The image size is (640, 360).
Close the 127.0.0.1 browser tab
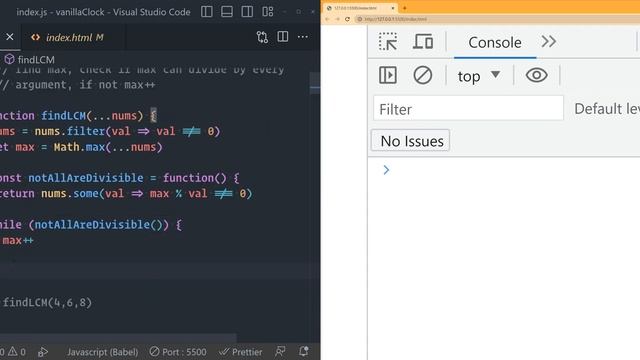393,8
